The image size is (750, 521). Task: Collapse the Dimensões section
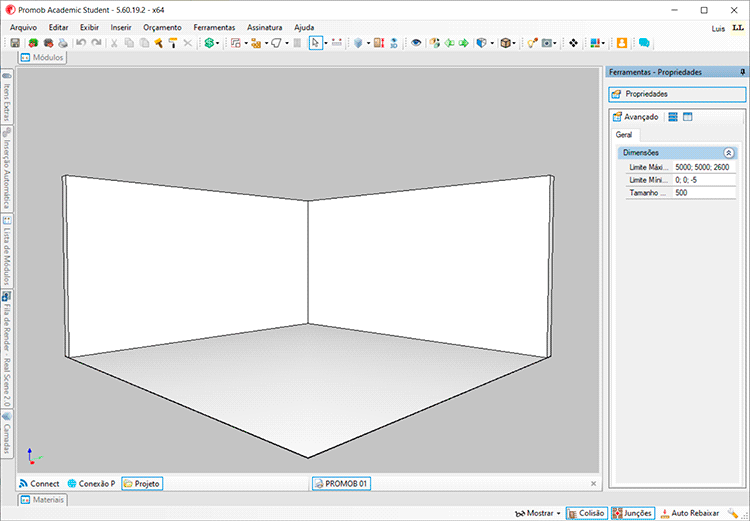[729, 153]
